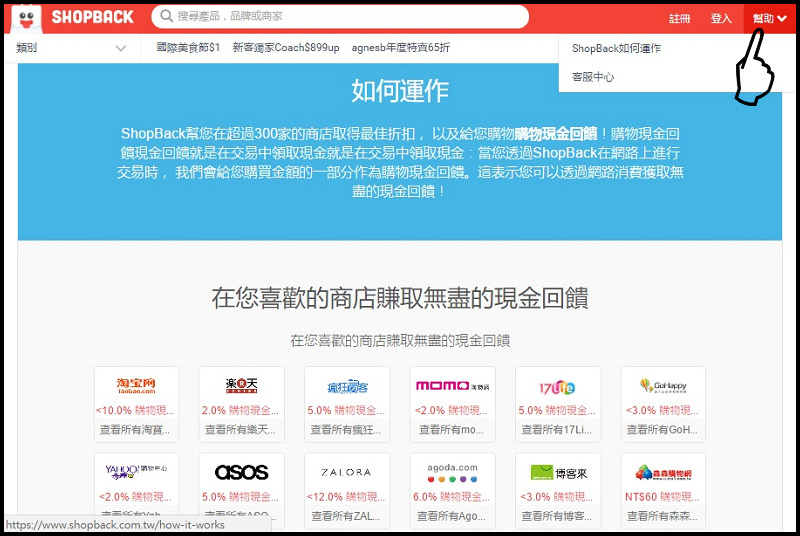Click the 瘋狂賣客 store logo
Image resolution: width=800 pixels, height=536 pixels.
347,387
